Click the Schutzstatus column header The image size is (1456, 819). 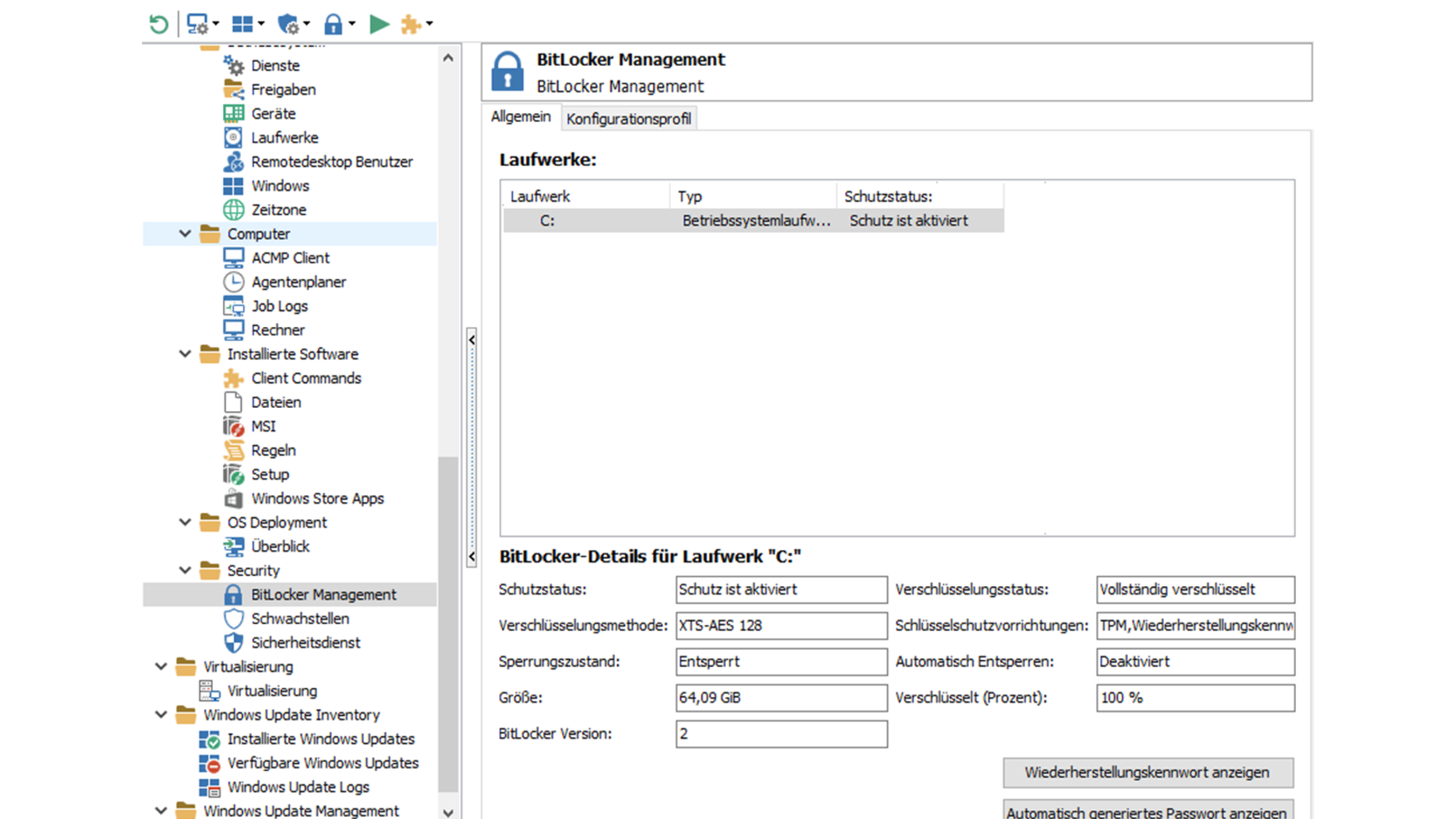tap(921, 196)
